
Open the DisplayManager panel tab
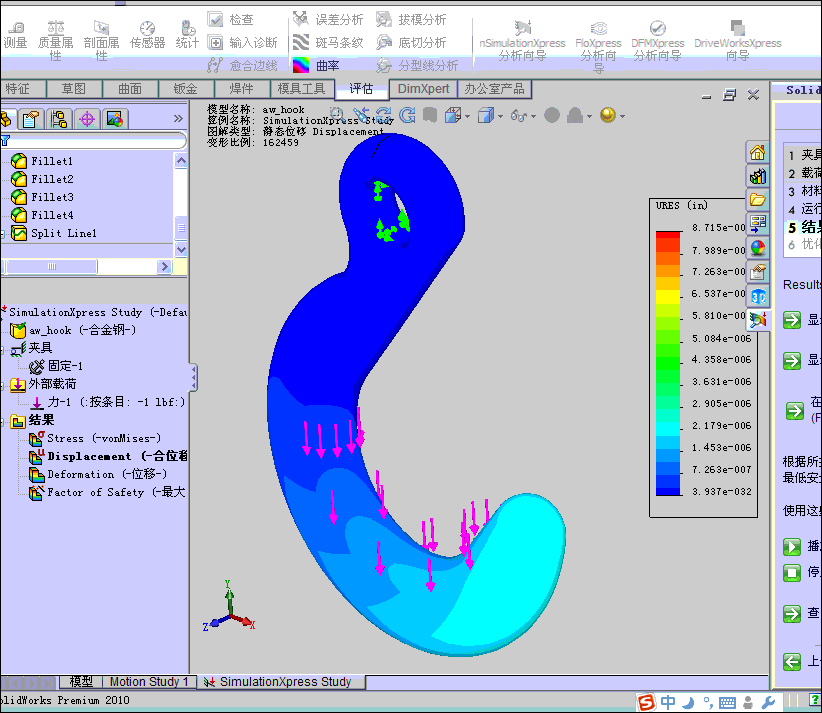tap(114, 119)
